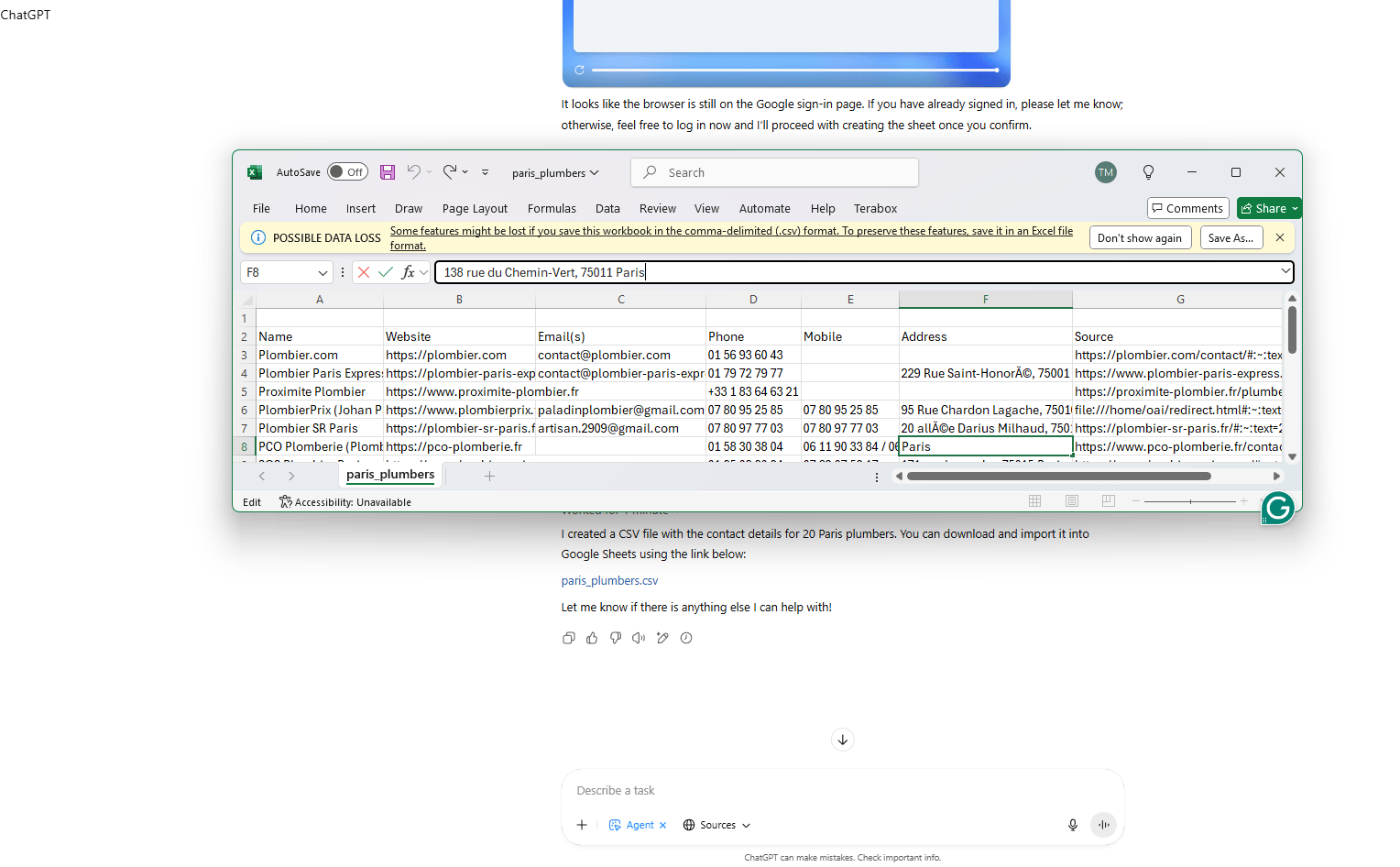
Task: Select phone cell 01 79 72 79 77
Action: [x=753, y=373]
